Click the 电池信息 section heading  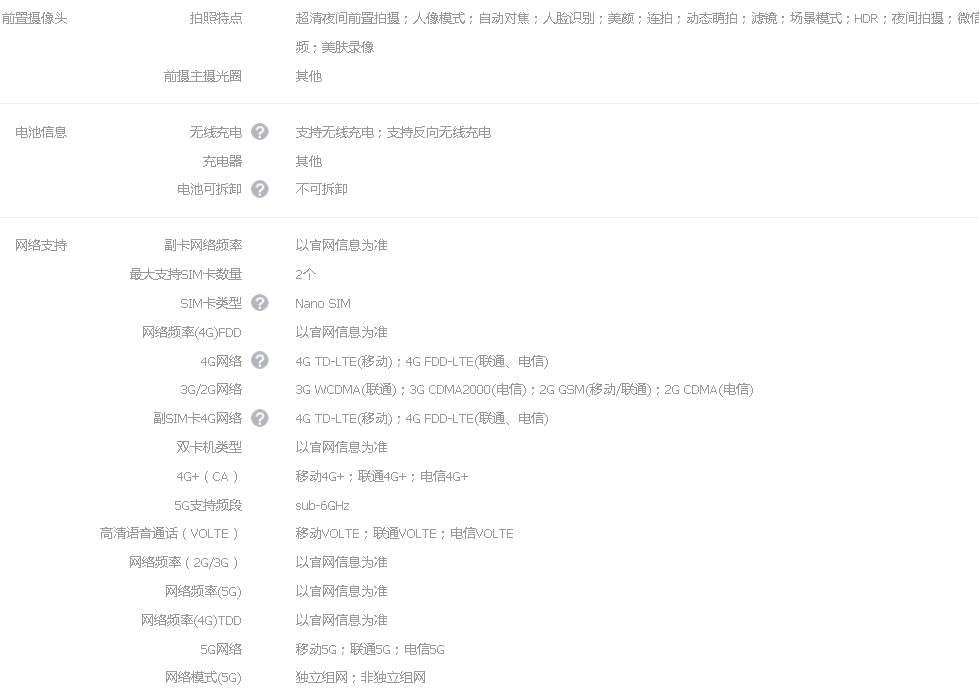[x=41, y=132]
